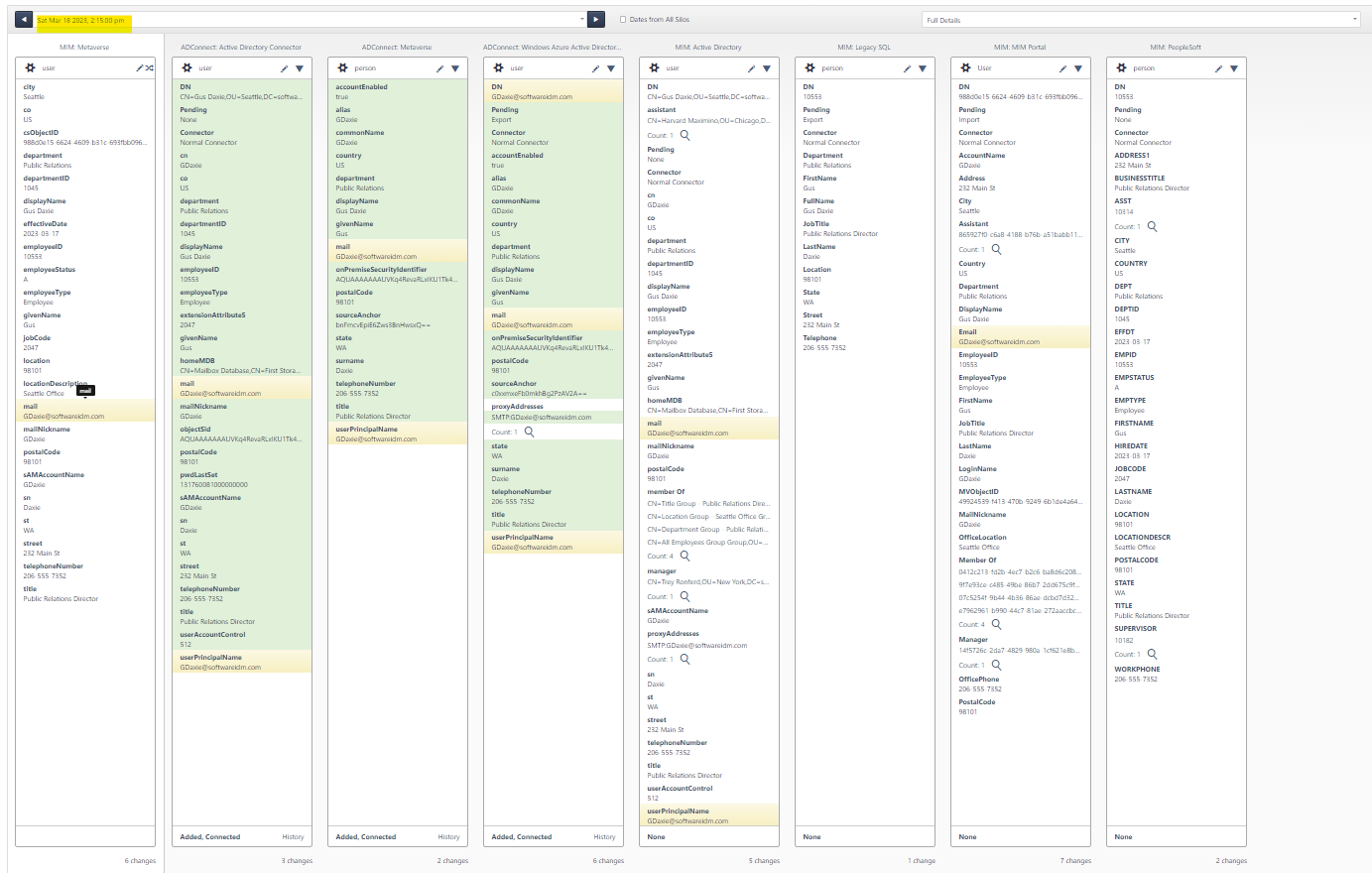Click pencil icon in MIM: MIM Portal panel
The image size is (1372, 873).
(1062, 68)
